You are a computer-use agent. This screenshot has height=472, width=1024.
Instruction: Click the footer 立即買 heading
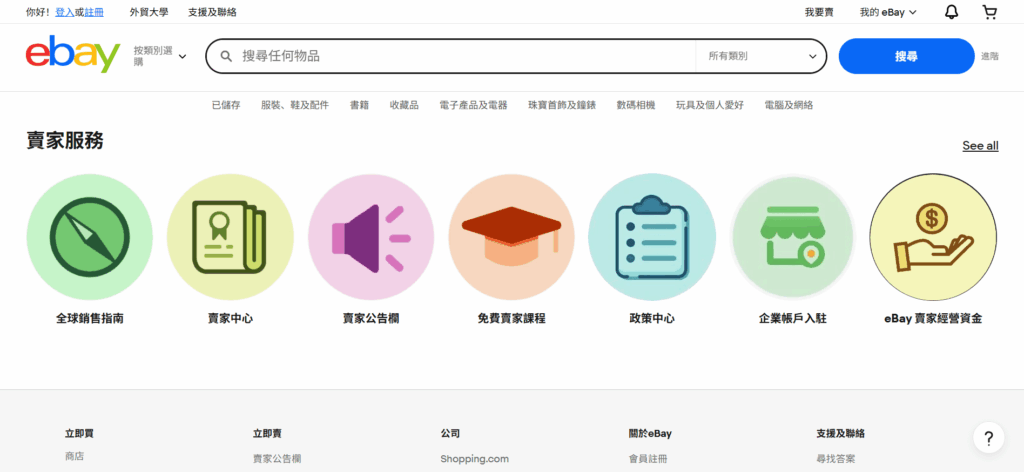click(x=79, y=433)
